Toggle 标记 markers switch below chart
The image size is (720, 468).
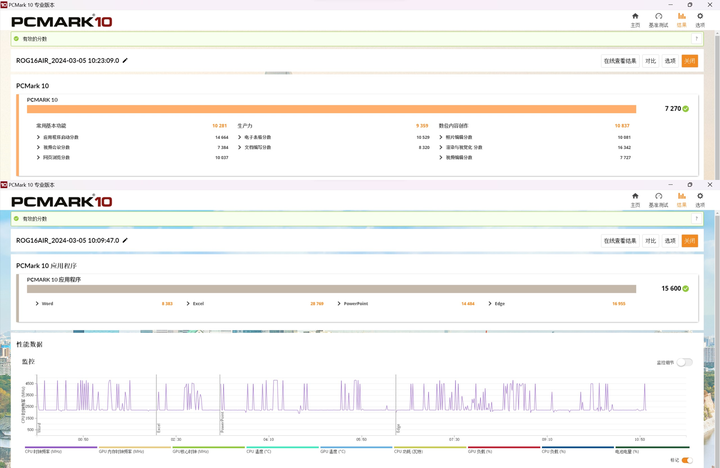click(x=687, y=460)
